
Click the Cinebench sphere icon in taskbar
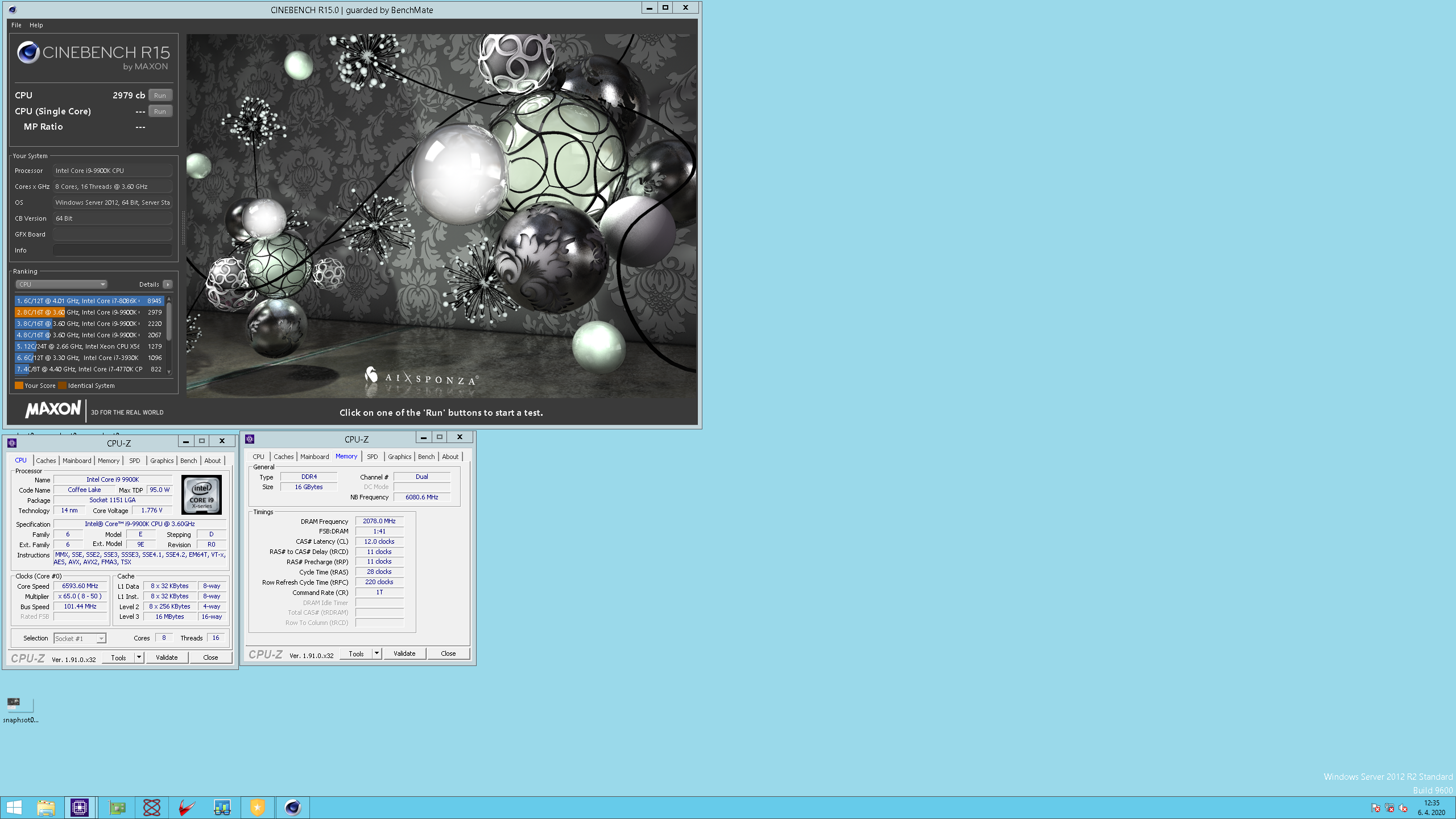(293, 808)
